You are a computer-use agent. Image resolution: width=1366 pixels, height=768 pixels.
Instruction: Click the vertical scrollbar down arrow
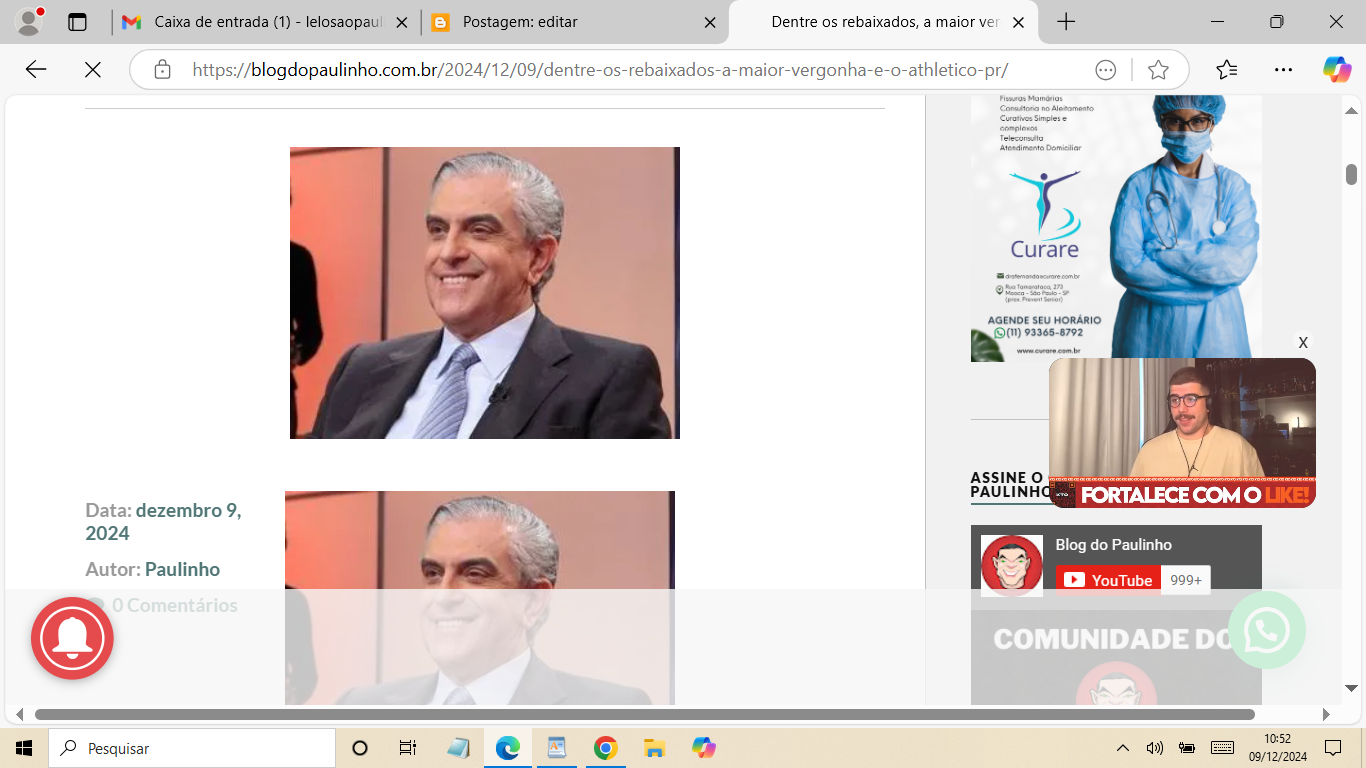coord(1351,688)
